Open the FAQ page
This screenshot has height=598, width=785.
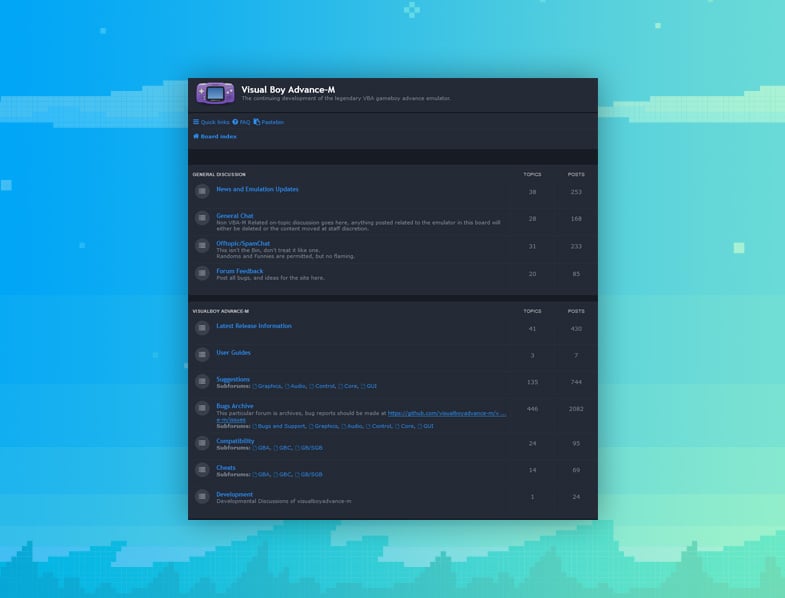(241, 122)
